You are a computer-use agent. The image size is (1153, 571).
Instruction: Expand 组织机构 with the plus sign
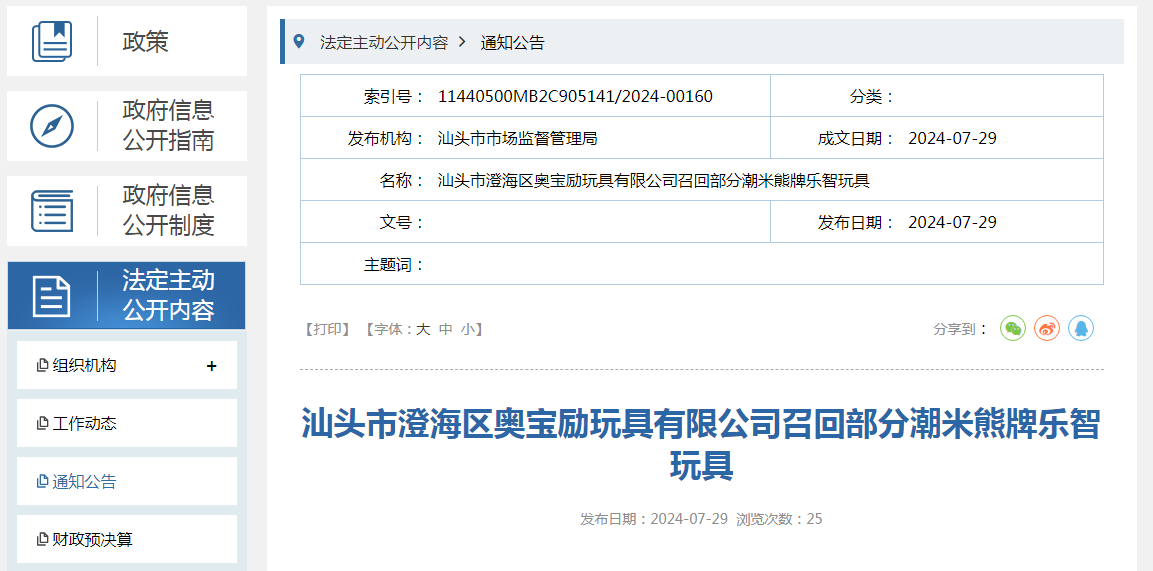211,366
